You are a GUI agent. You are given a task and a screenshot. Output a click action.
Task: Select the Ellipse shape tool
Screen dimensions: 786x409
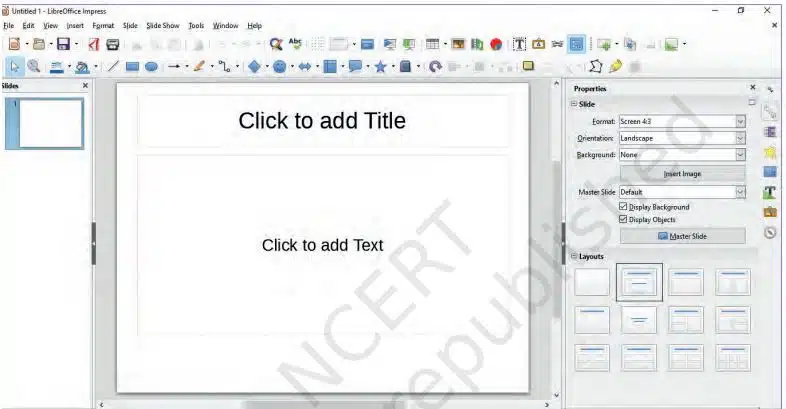151,67
